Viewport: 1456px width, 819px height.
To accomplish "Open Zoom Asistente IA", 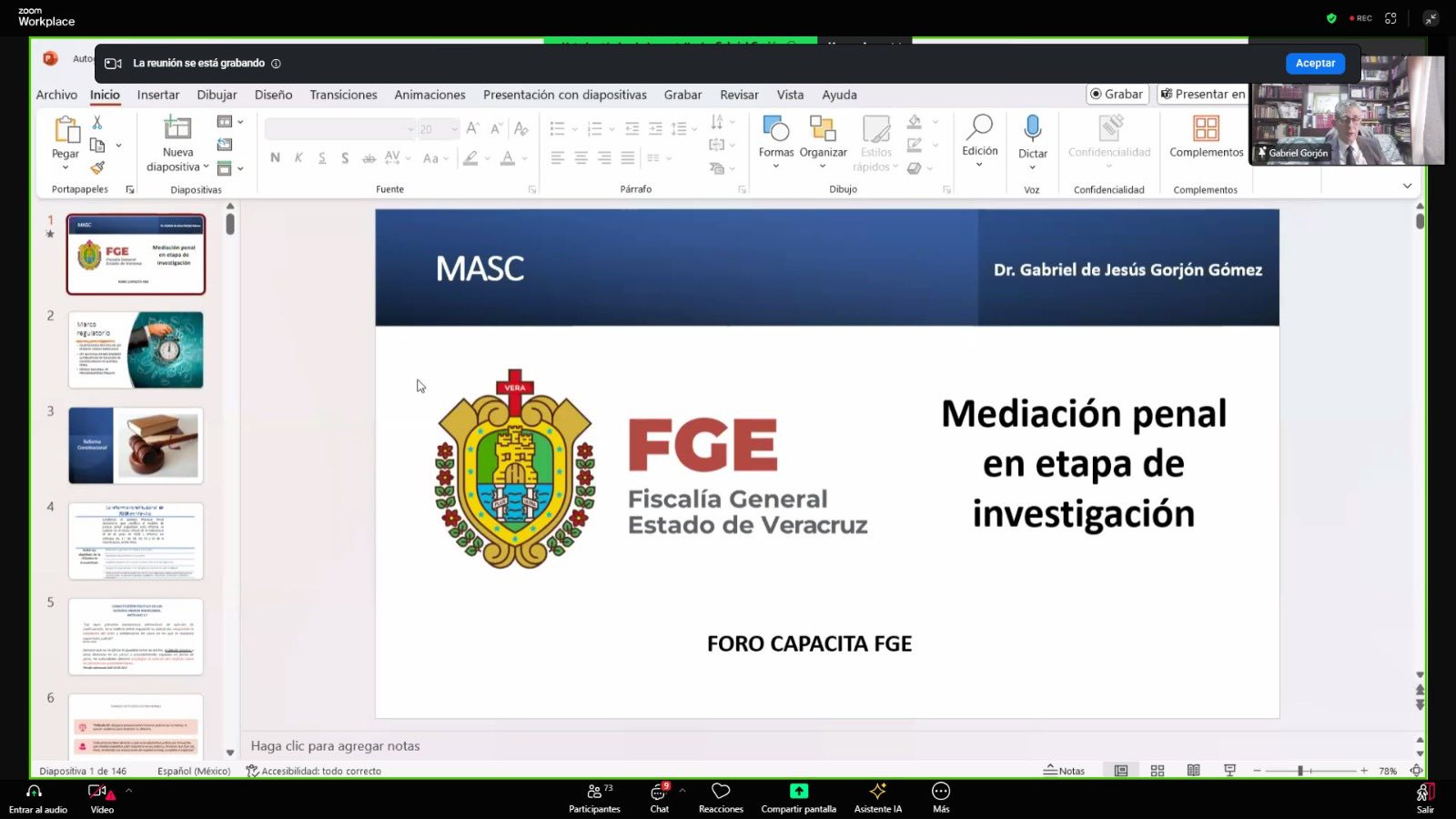I will (x=877, y=796).
